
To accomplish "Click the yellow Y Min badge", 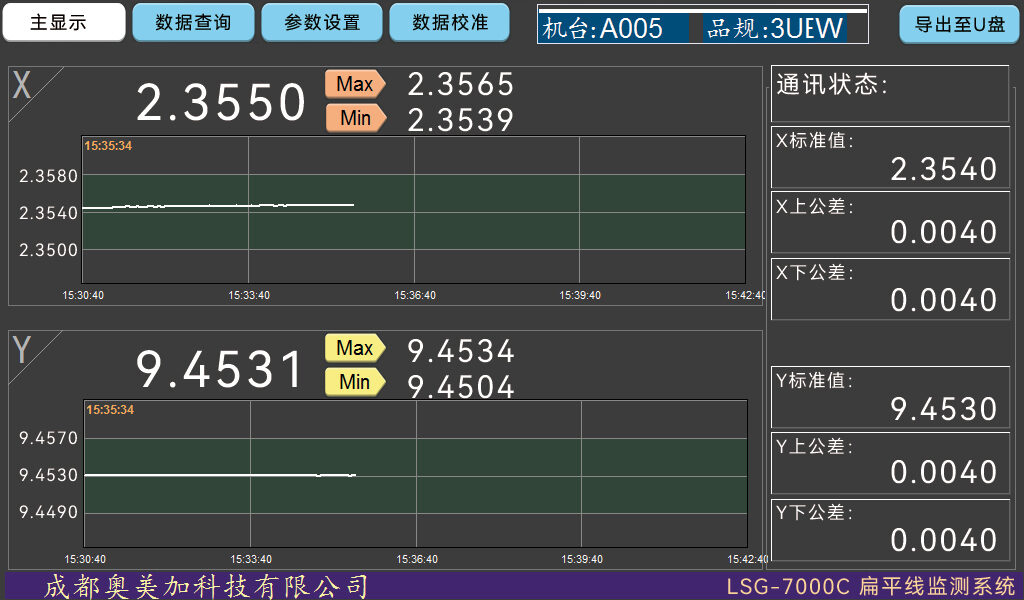I will coord(355,382).
